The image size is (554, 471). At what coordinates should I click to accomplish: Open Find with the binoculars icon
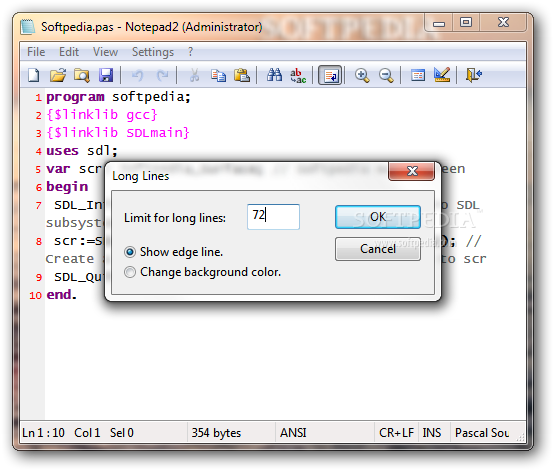coord(275,75)
